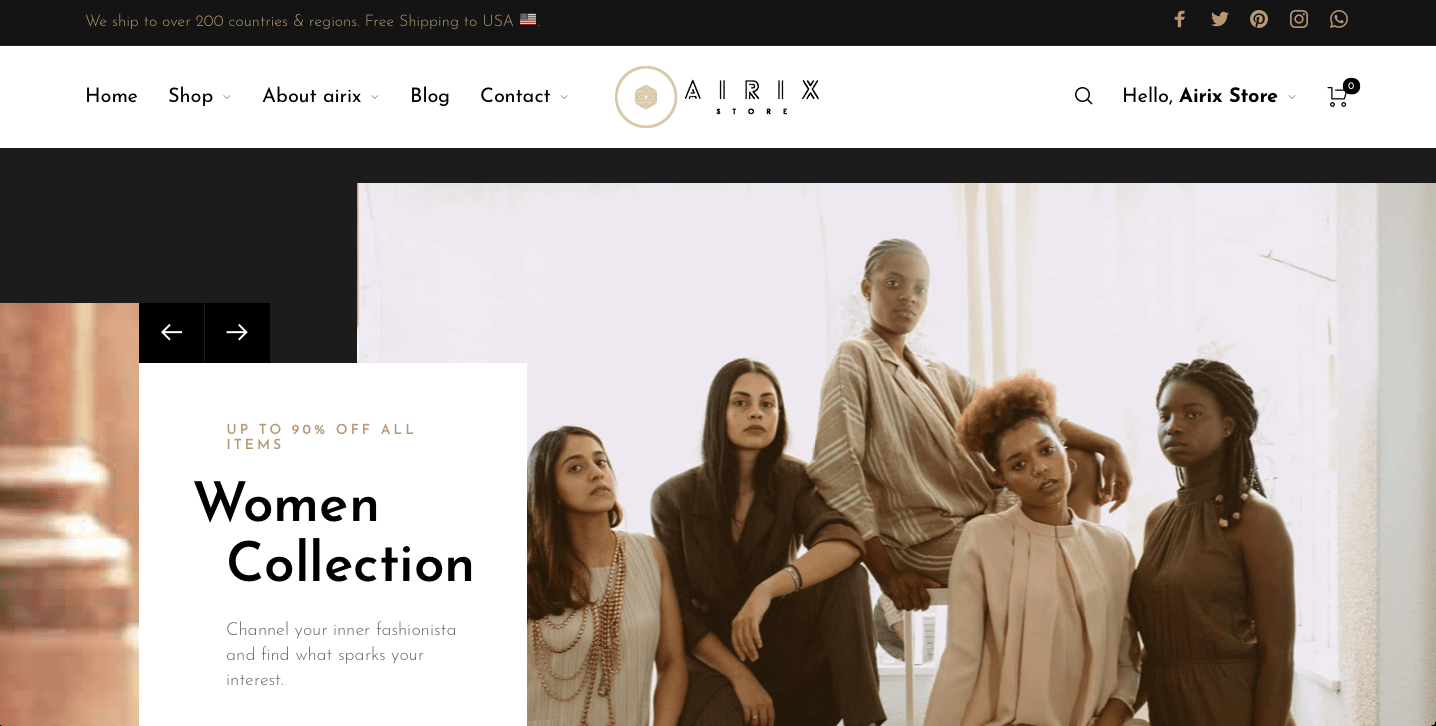Viewport: 1436px width, 726px height.
Task: Open the Twitter social icon
Action: click(x=1219, y=19)
